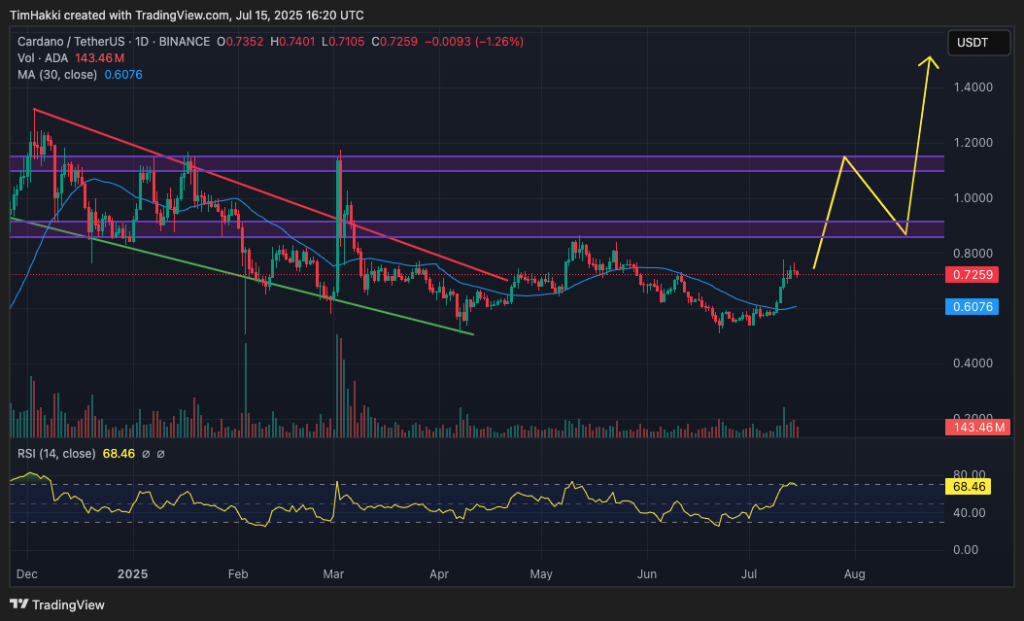
Task: Click the yellow projection arrowhead near USDT
Action: [931, 62]
